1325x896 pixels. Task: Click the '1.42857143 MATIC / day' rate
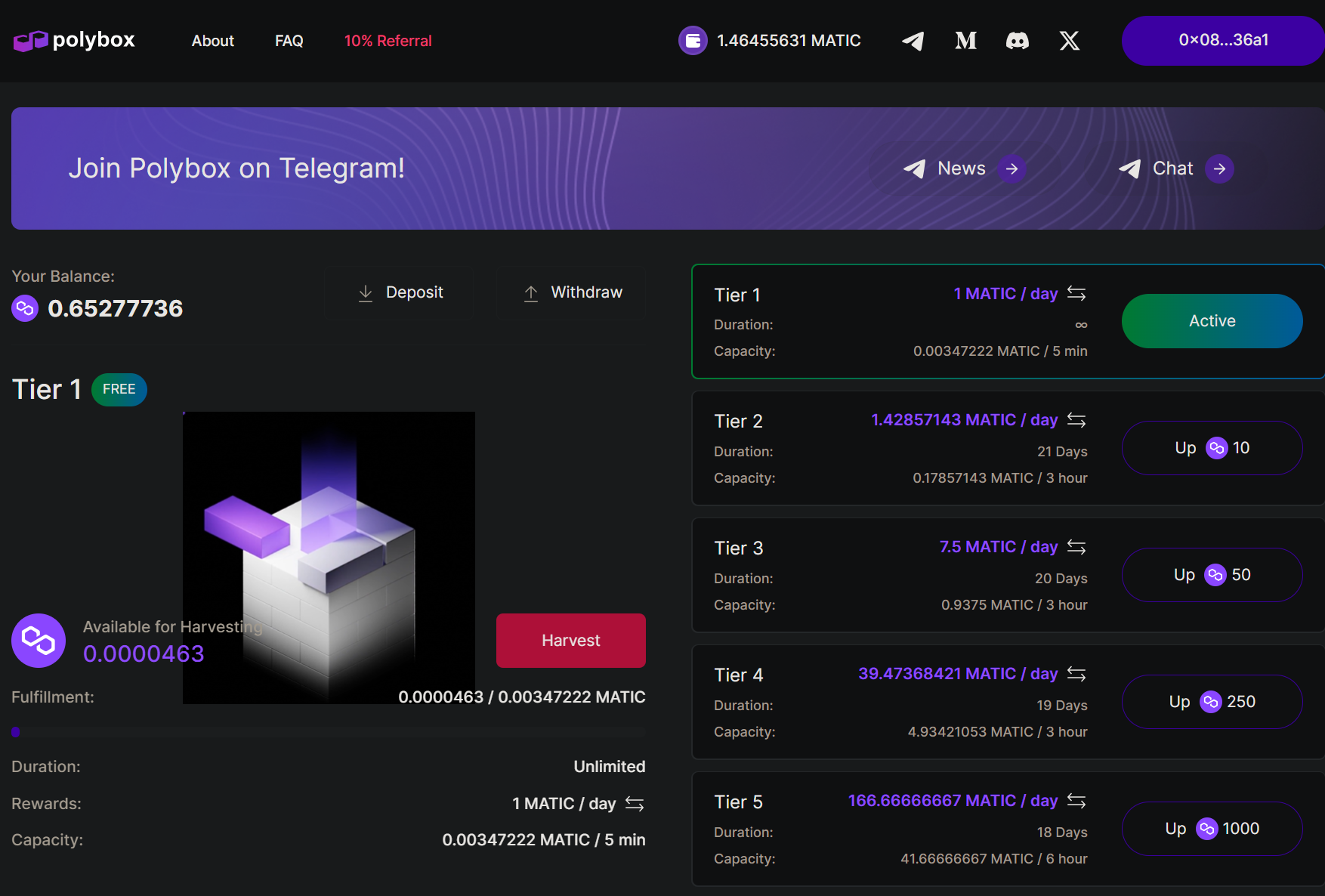click(x=965, y=420)
